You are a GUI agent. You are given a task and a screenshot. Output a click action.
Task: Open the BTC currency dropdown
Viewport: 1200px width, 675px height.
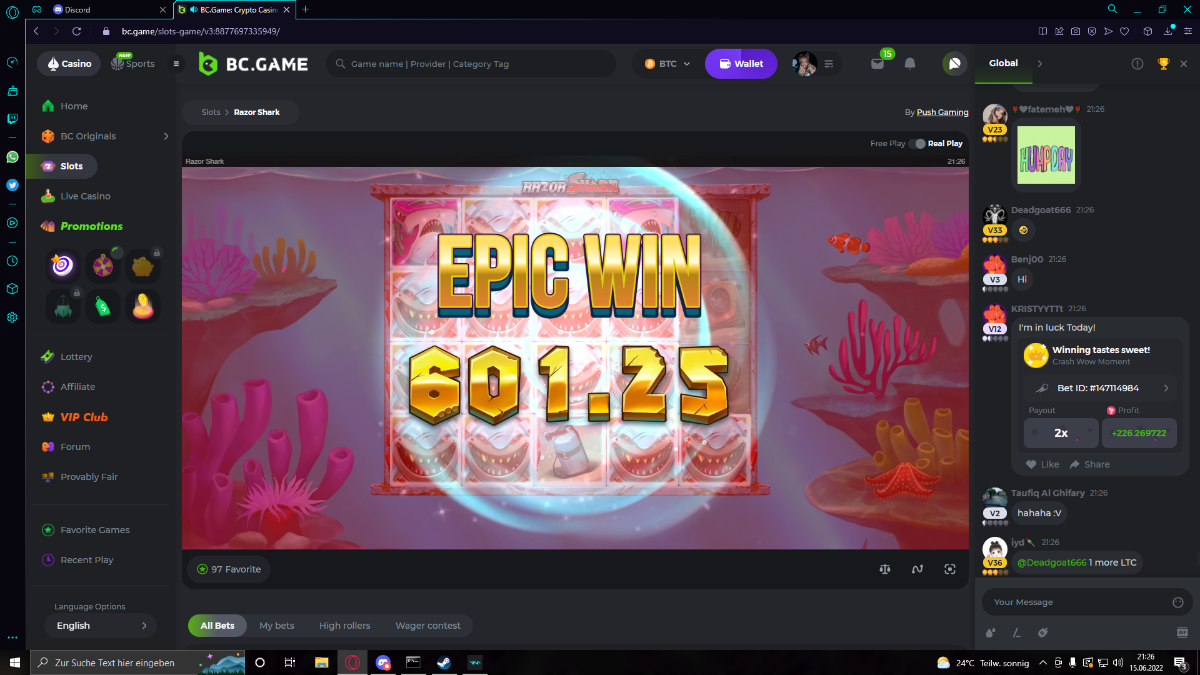tap(667, 64)
